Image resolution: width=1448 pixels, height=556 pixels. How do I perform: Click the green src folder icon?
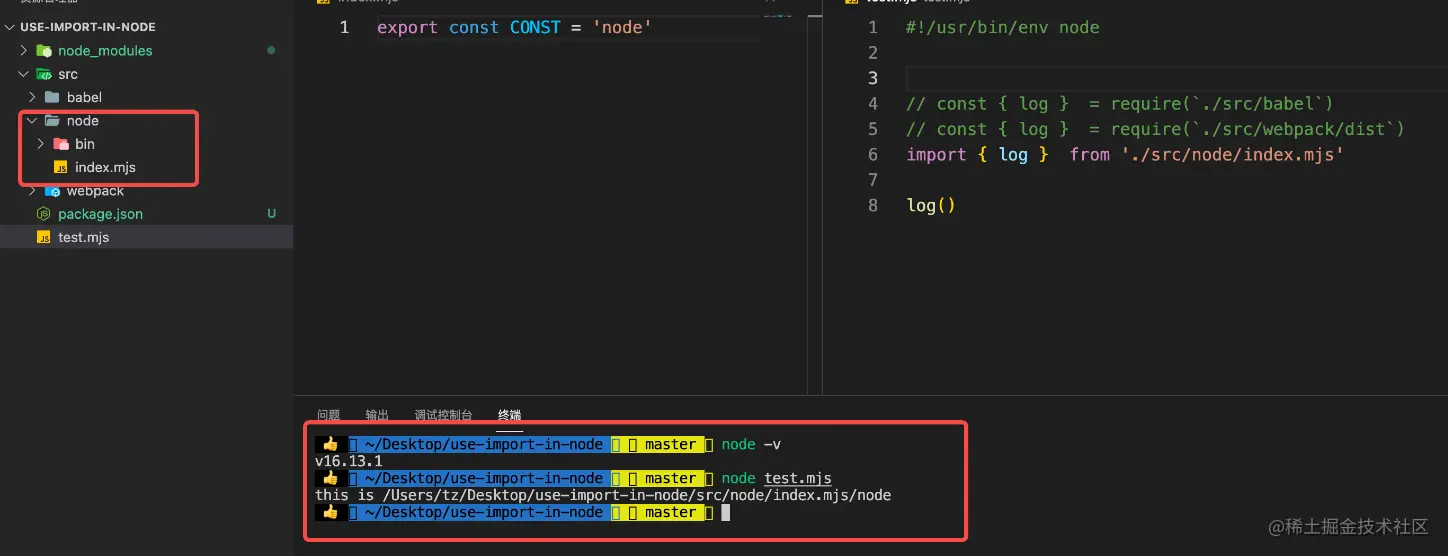tap(44, 74)
